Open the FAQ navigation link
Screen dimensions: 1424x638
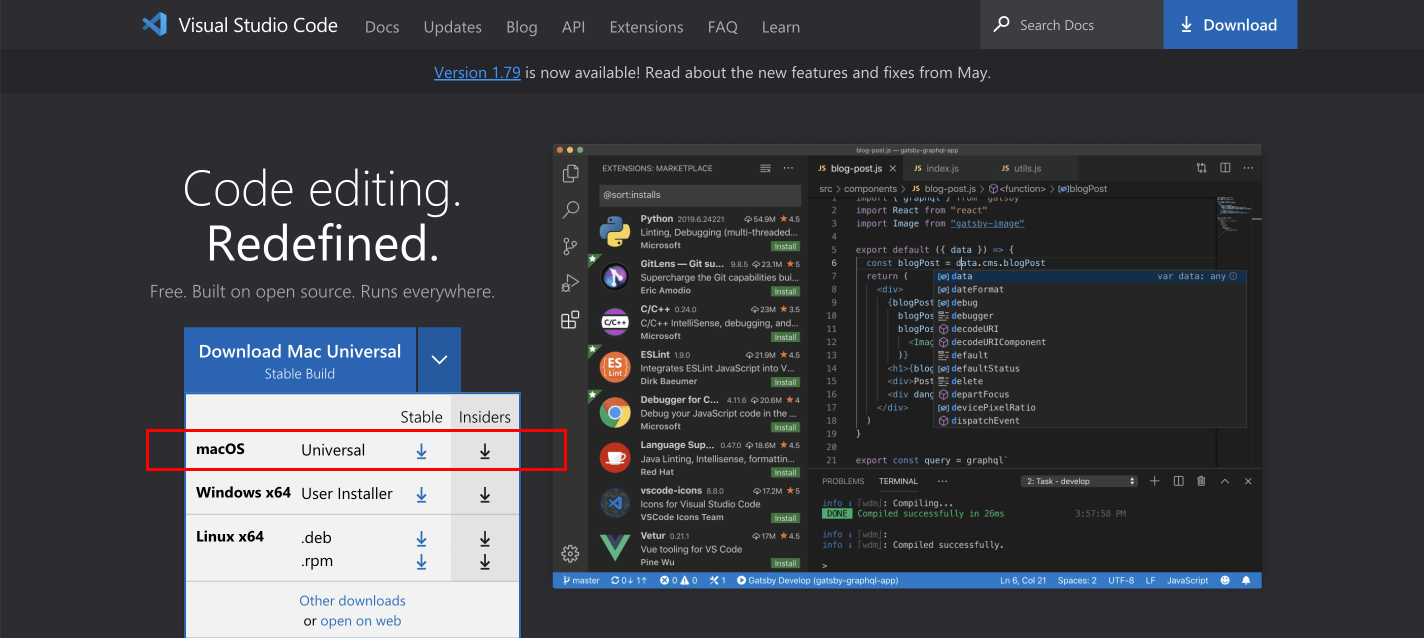pos(722,27)
